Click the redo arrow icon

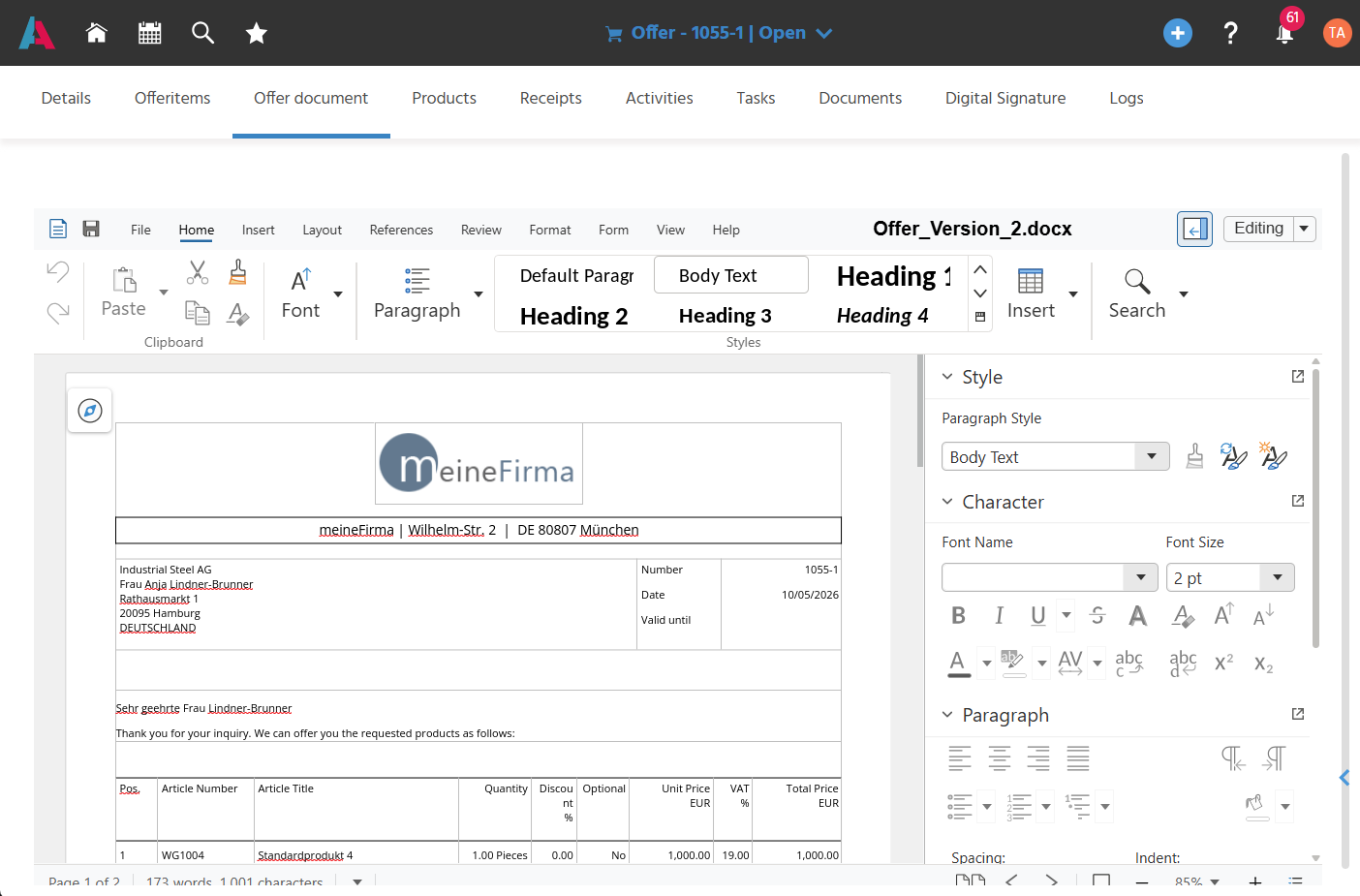point(58,312)
